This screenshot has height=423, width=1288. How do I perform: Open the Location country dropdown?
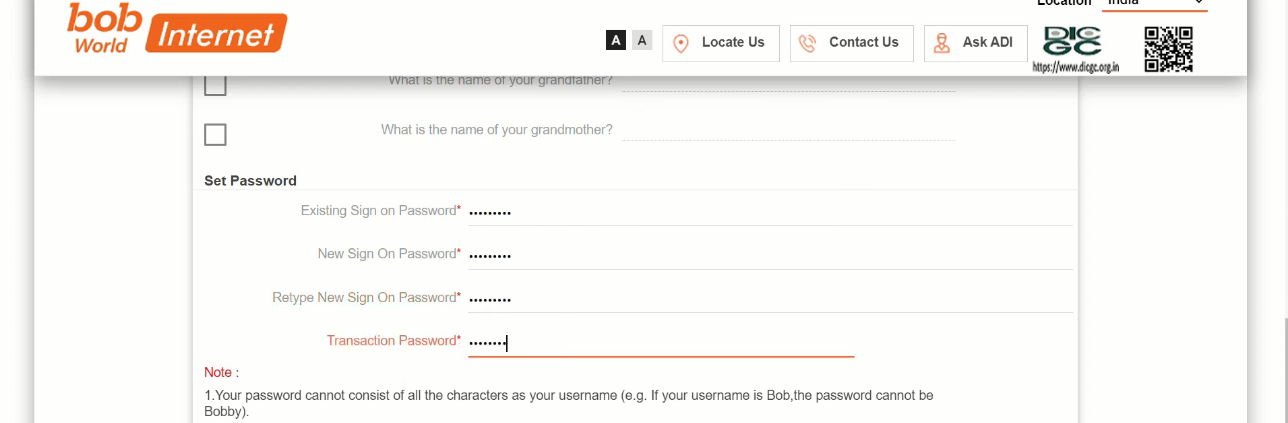(x=1154, y=4)
